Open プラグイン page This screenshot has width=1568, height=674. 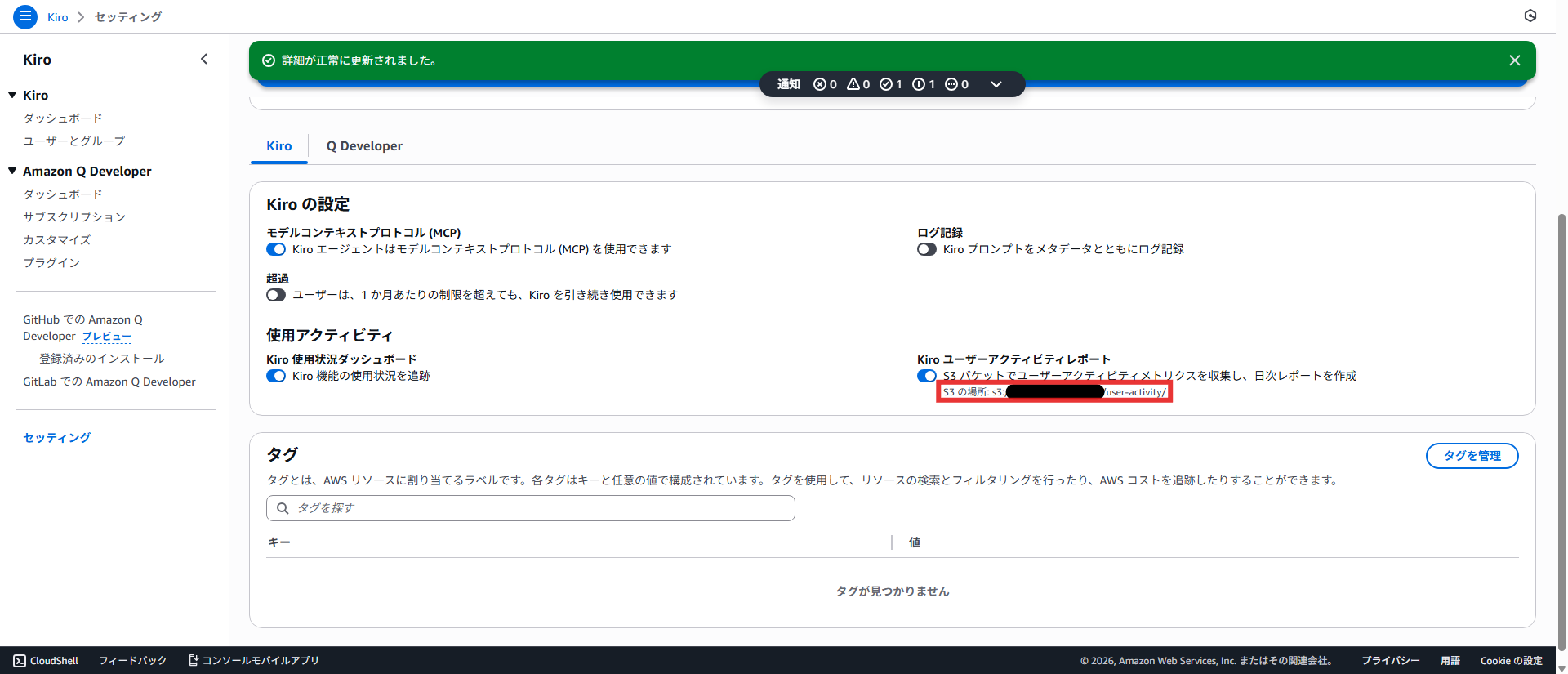coord(51,263)
